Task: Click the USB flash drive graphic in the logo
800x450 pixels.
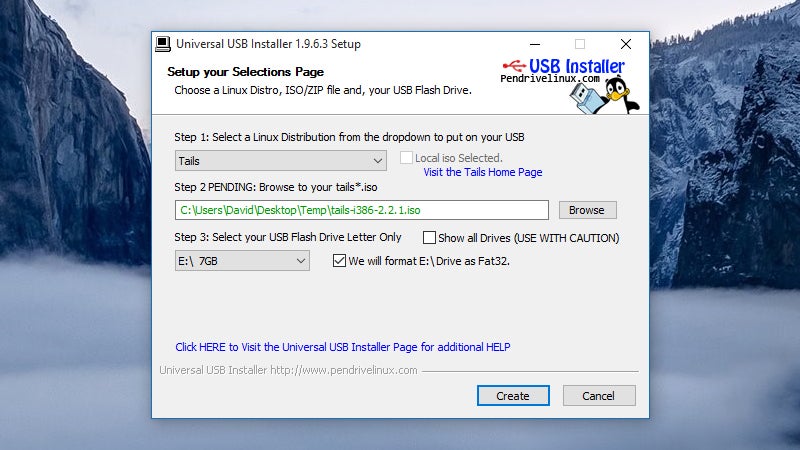Action: point(586,98)
